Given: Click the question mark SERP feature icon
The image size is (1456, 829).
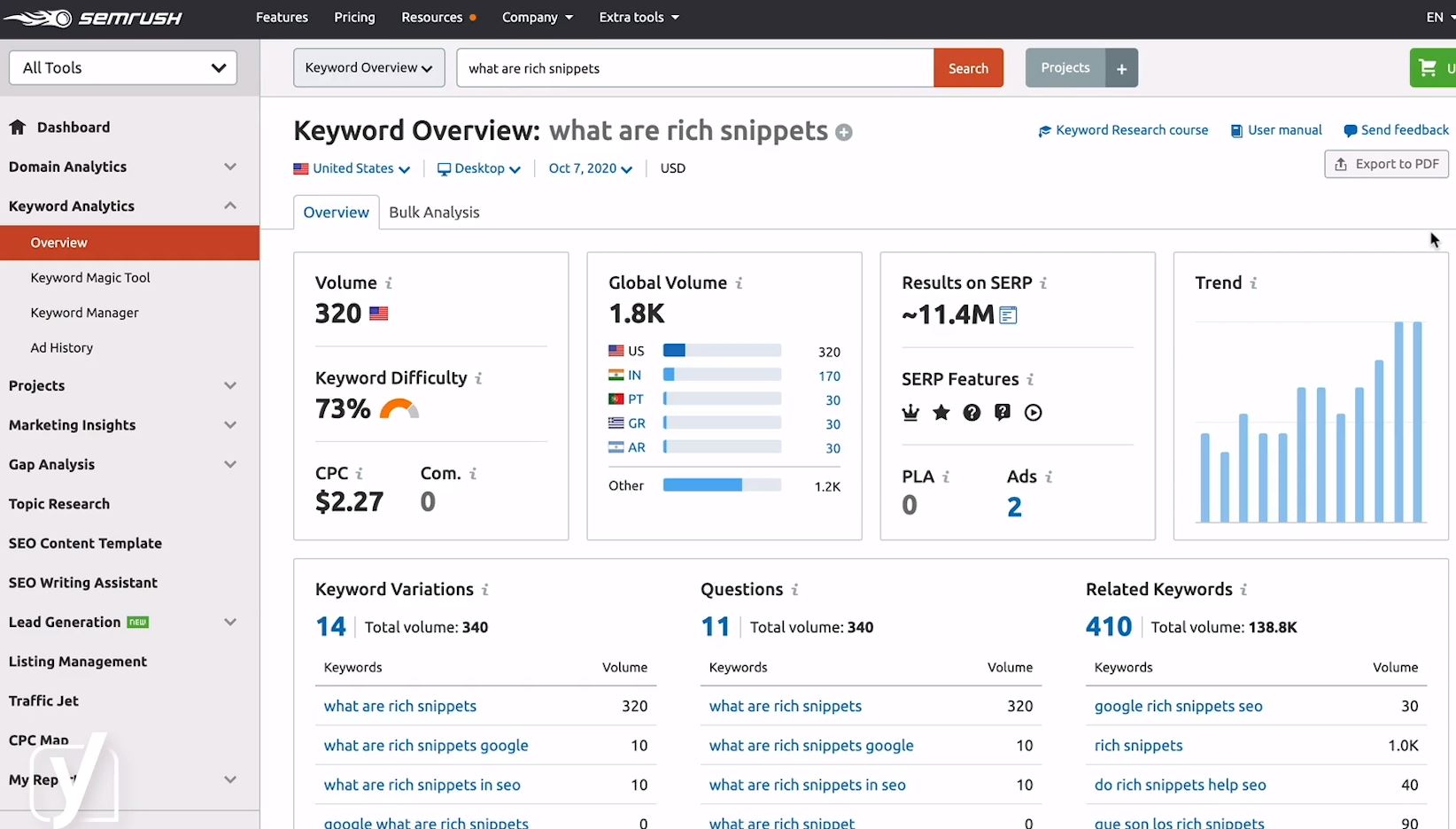Looking at the screenshot, I should click(972, 413).
